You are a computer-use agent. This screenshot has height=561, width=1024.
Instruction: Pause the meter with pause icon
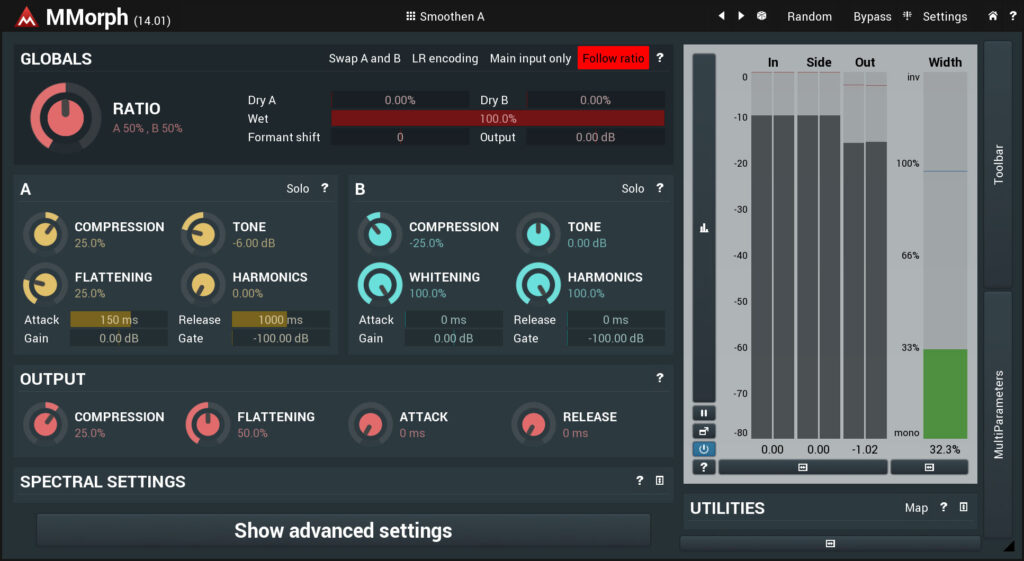point(704,413)
